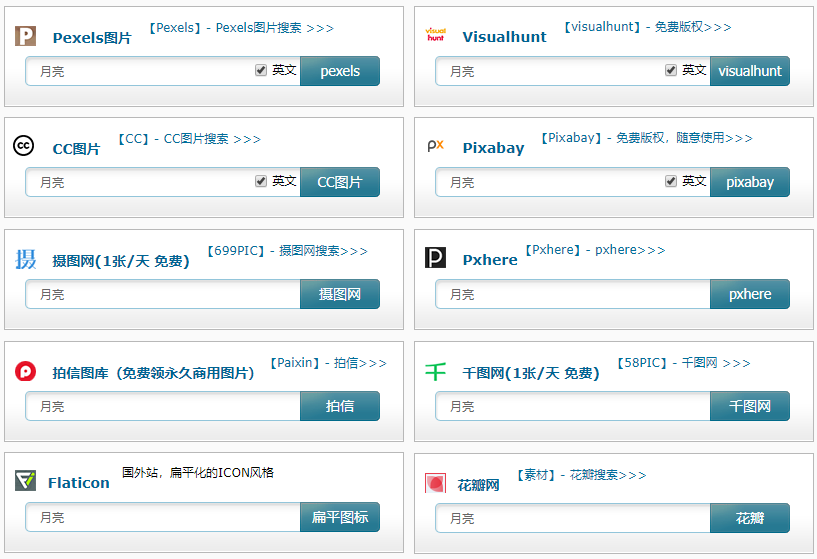817x559 pixels.
Task: Click the 扁平图标 search button
Action: 340,517
